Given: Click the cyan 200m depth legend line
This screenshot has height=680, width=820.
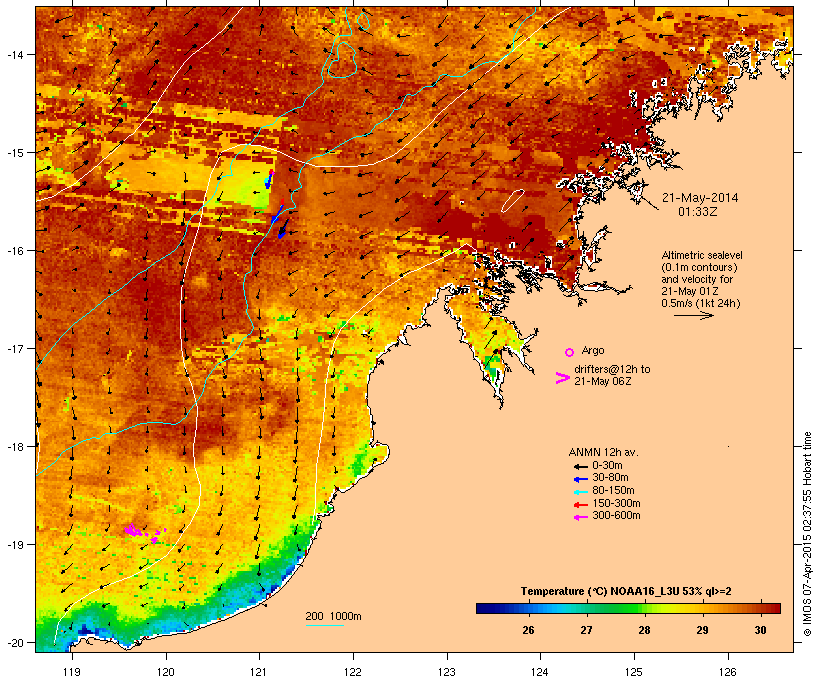Looking at the screenshot, I should tap(324, 625).
